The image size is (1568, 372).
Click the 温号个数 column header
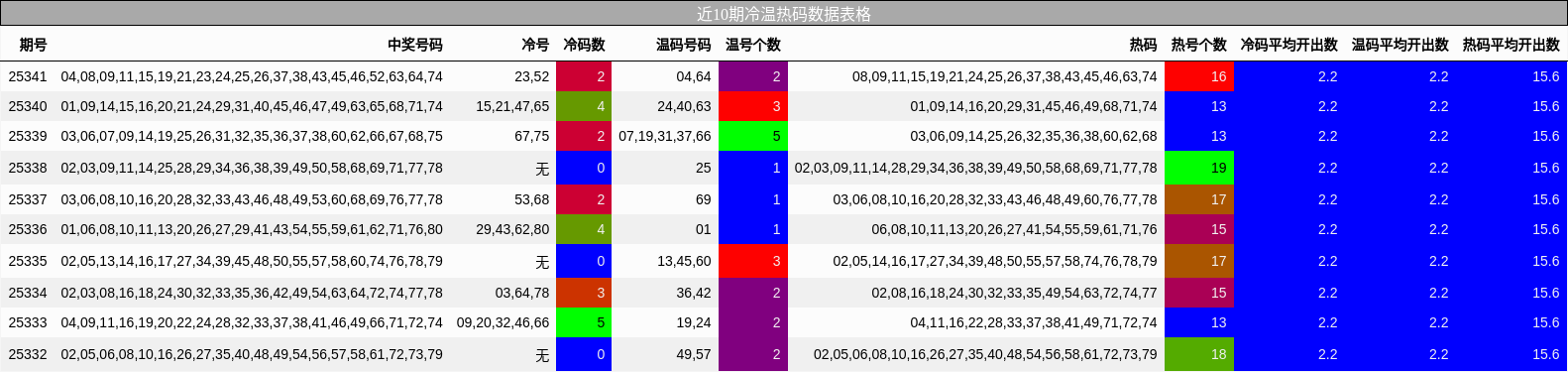(x=753, y=45)
